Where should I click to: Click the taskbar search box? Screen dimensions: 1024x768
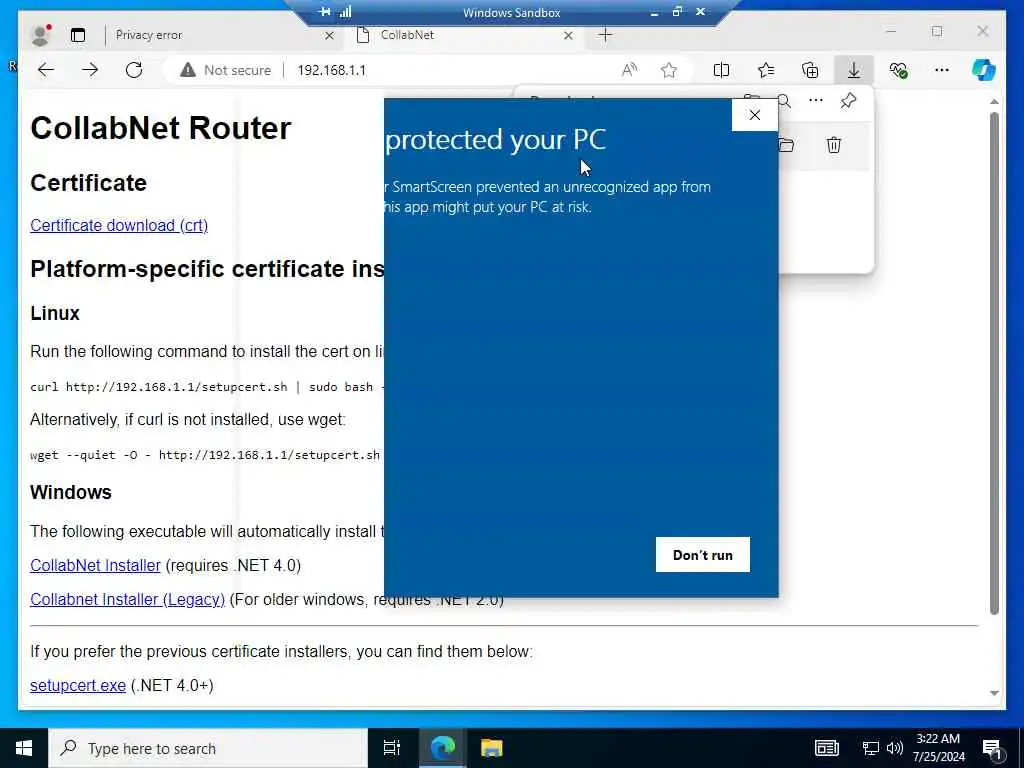point(208,748)
